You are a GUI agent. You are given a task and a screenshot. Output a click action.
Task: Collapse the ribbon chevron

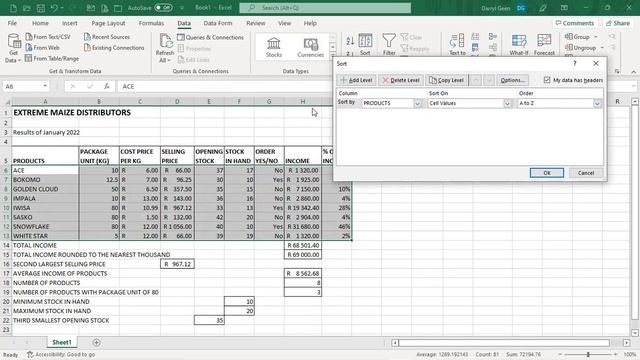pos(633,71)
